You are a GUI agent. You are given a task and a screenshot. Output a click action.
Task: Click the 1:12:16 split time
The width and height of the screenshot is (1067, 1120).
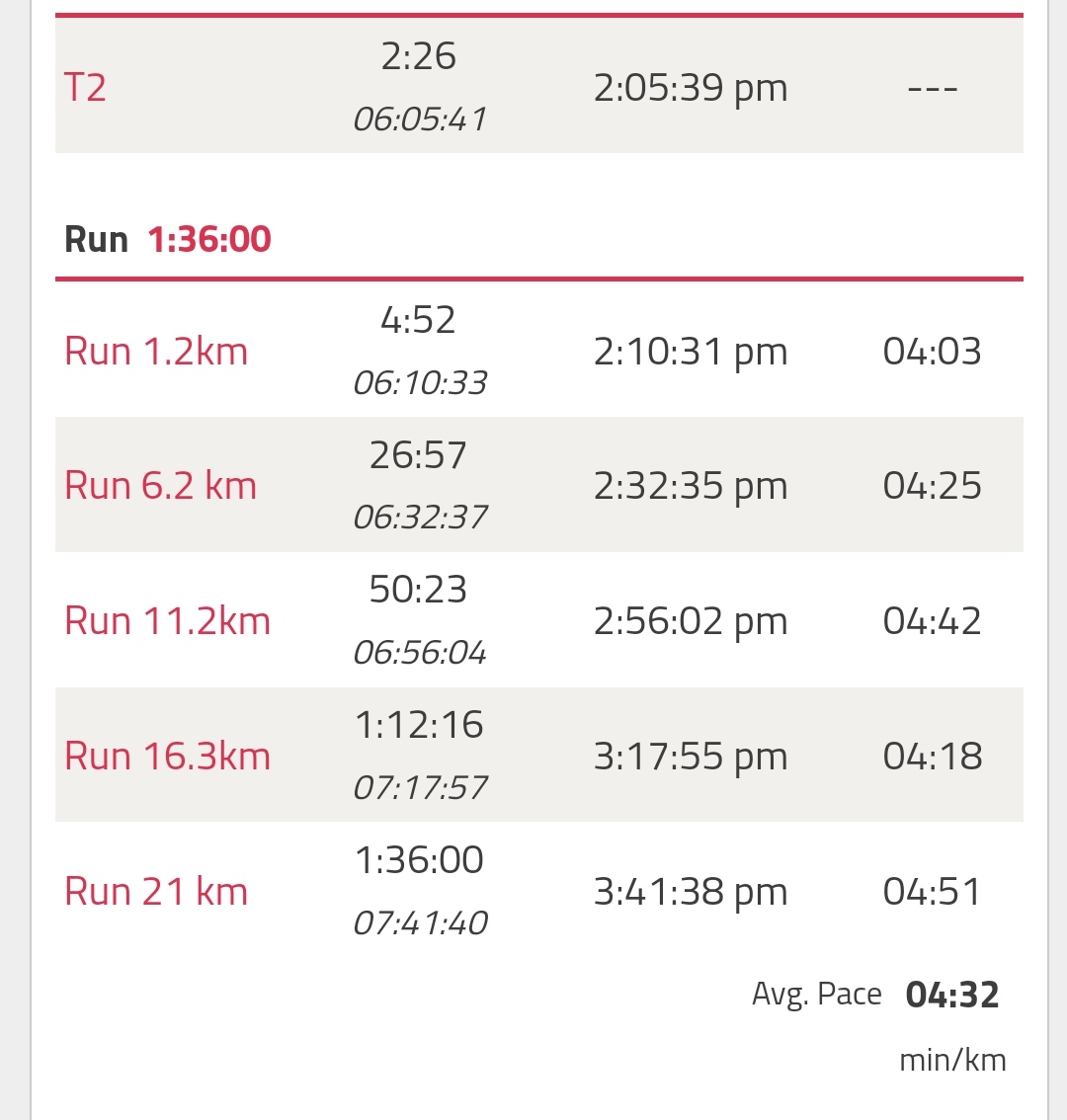(419, 724)
